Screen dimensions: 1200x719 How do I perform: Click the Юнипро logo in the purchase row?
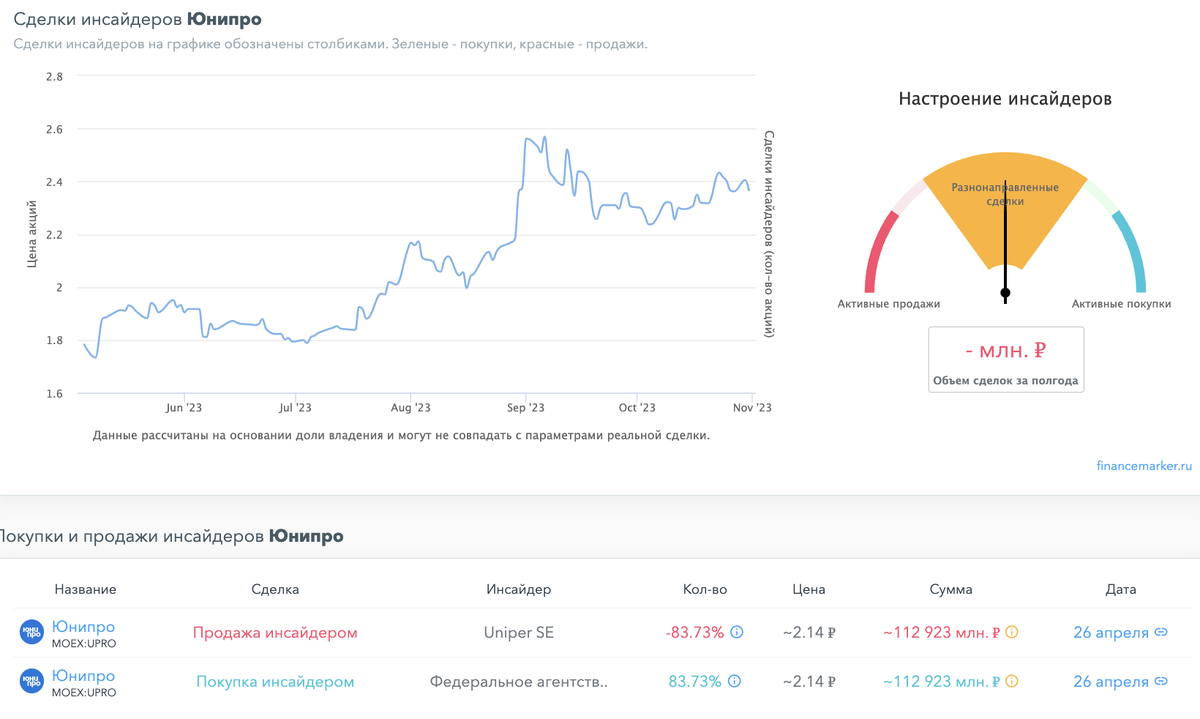pos(33,682)
